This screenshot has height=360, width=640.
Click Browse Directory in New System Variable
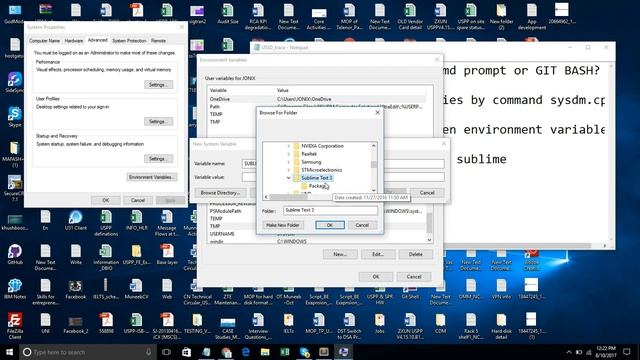click(x=220, y=193)
